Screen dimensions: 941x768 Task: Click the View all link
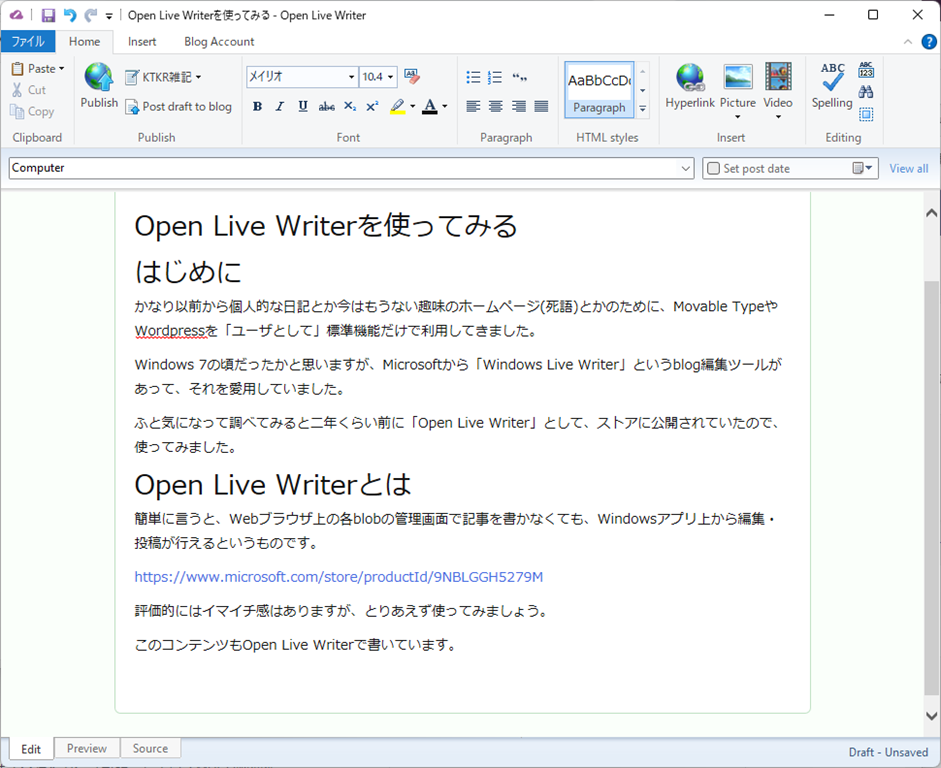909,169
